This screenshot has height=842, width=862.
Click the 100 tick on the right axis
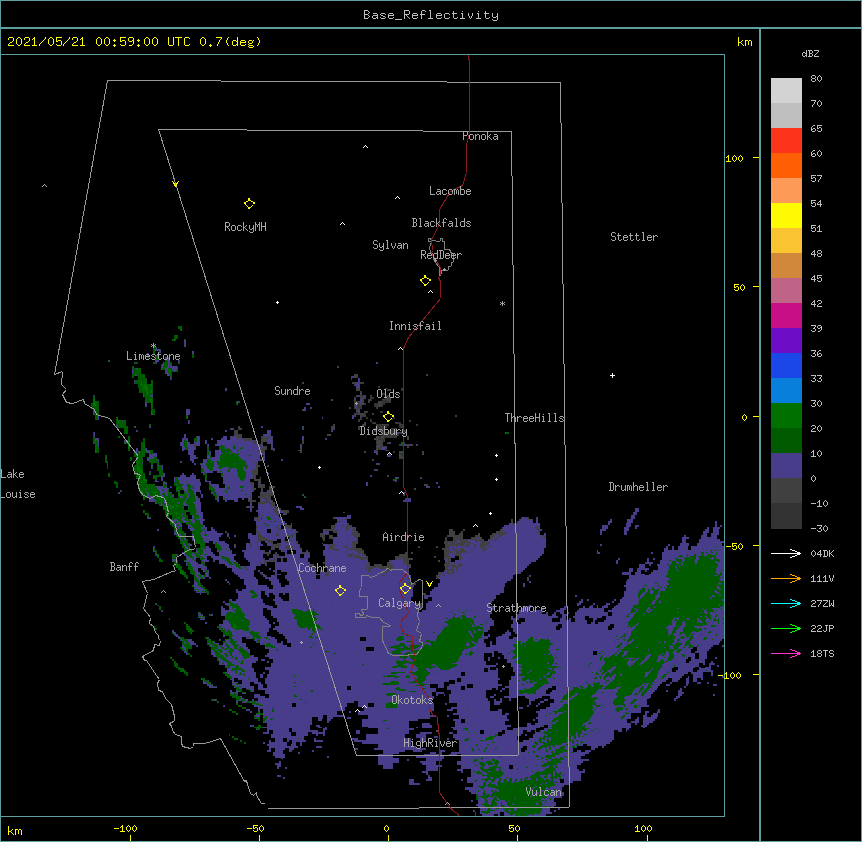click(734, 158)
